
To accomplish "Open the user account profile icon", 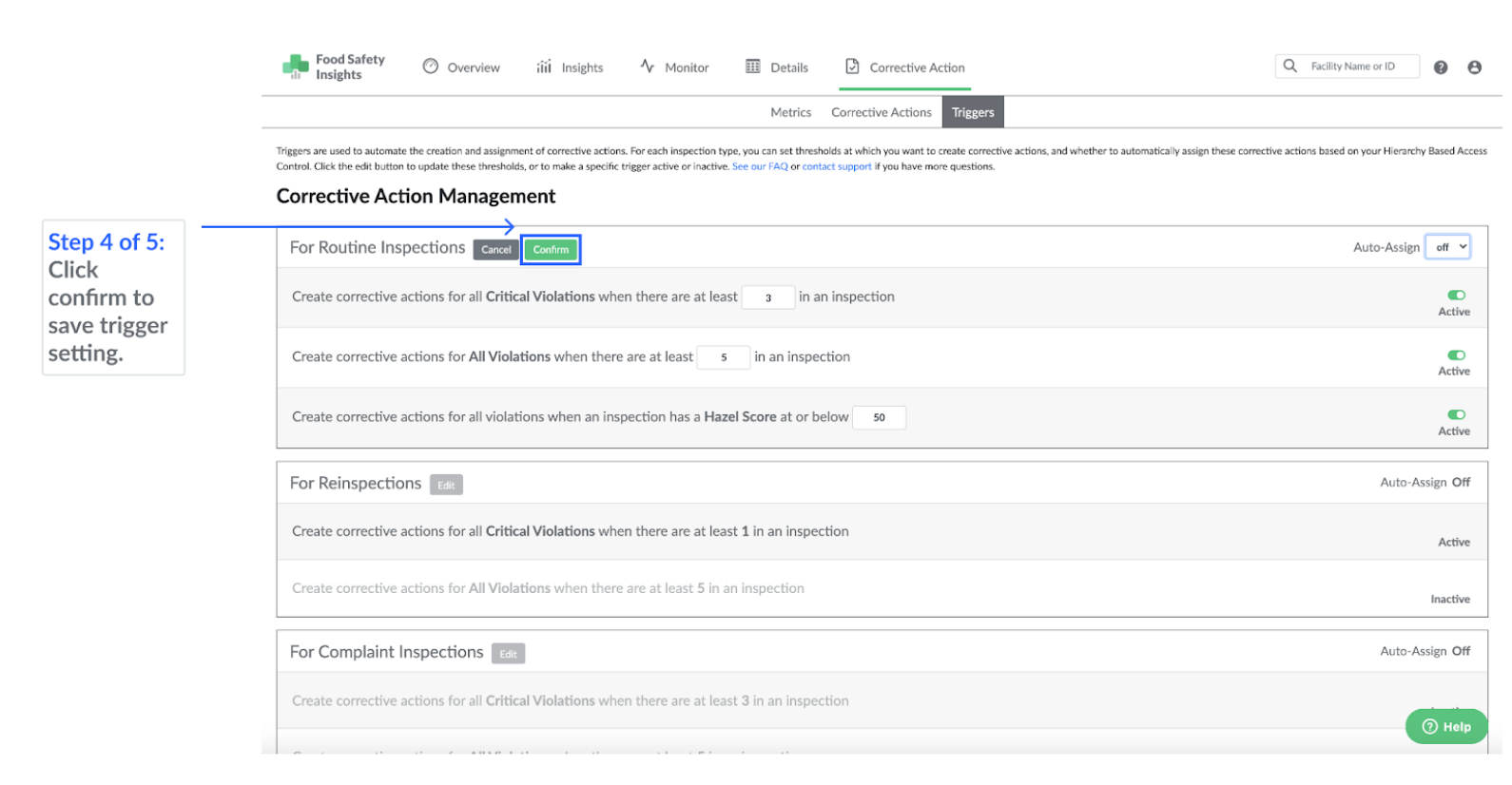I will click(1474, 67).
